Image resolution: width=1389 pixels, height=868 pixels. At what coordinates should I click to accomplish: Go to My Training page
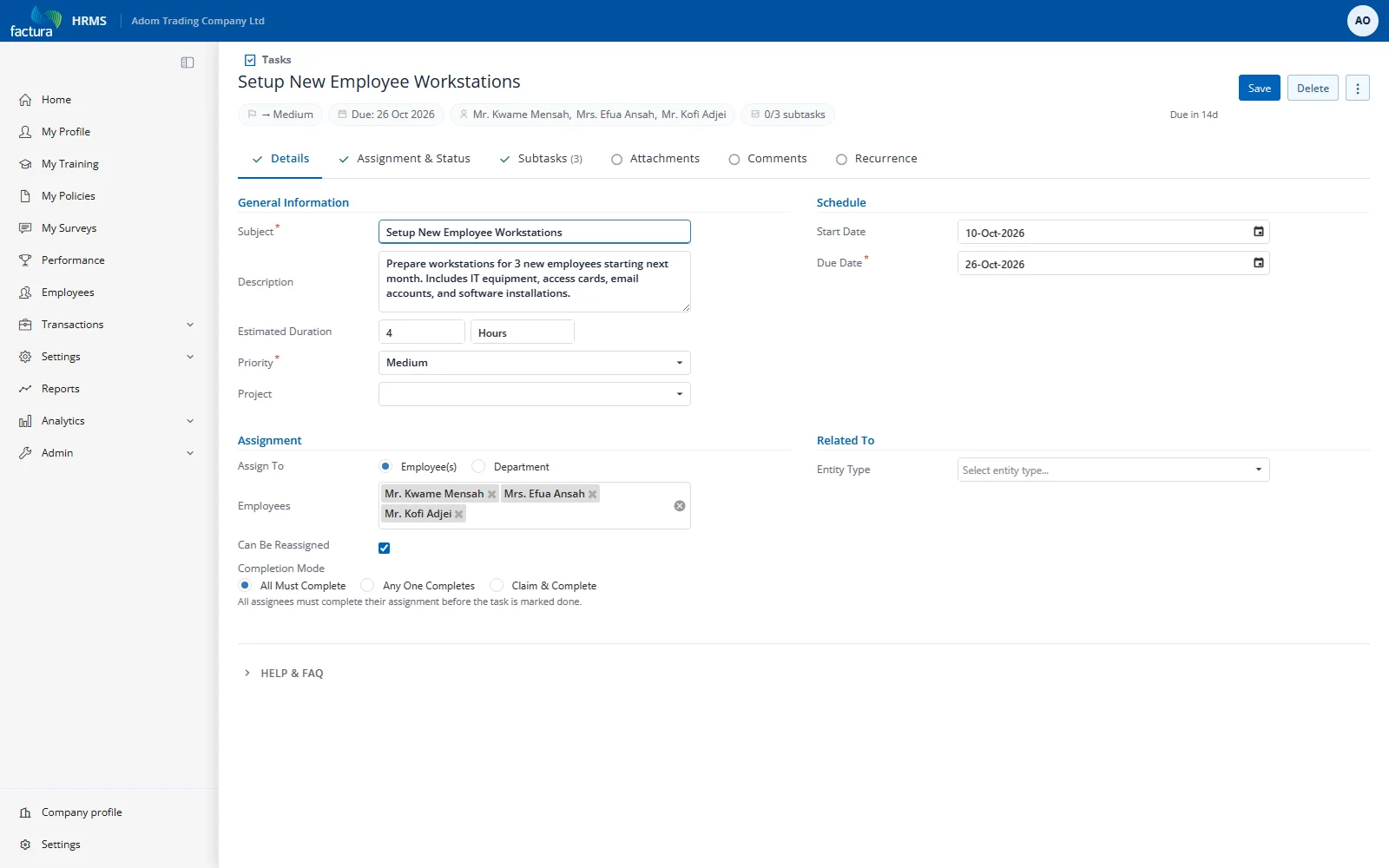70,164
